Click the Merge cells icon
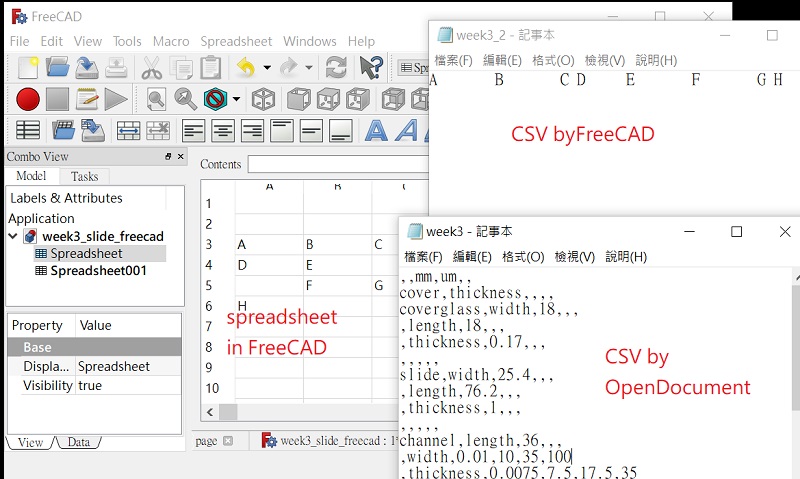This screenshot has width=800, height=479. [128, 131]
